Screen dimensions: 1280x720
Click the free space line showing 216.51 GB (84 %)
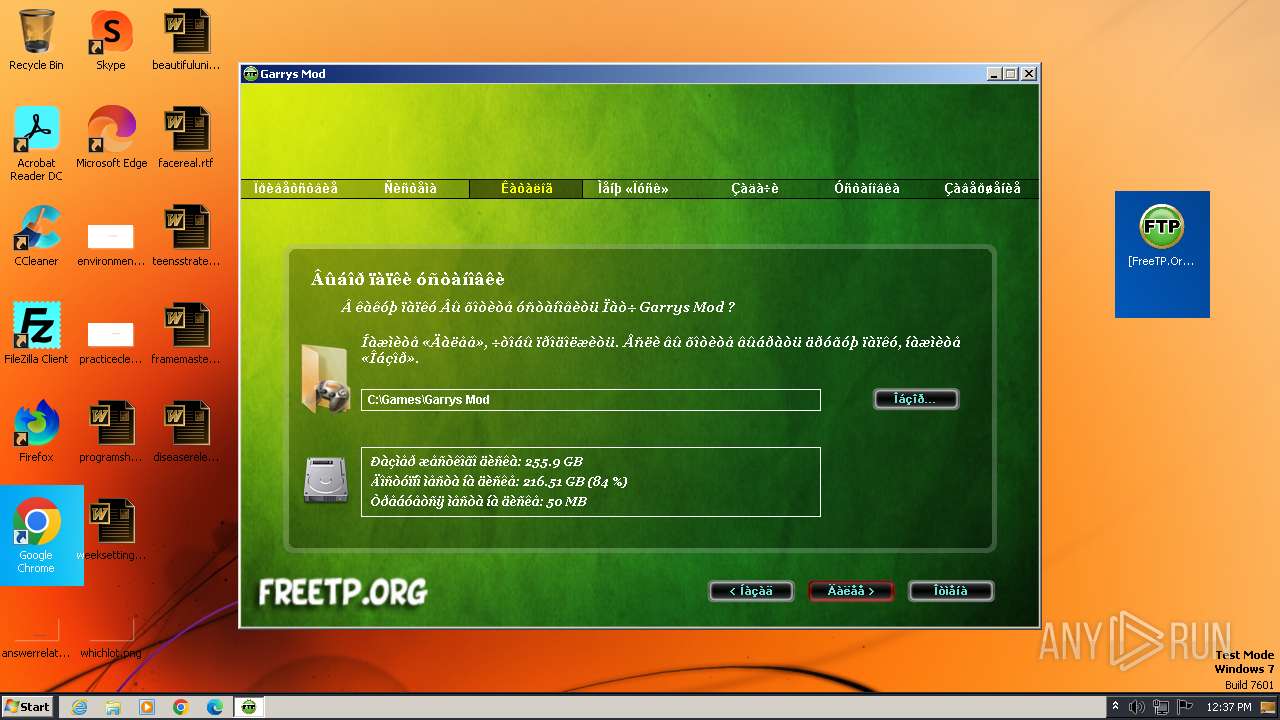pos(499,481)
